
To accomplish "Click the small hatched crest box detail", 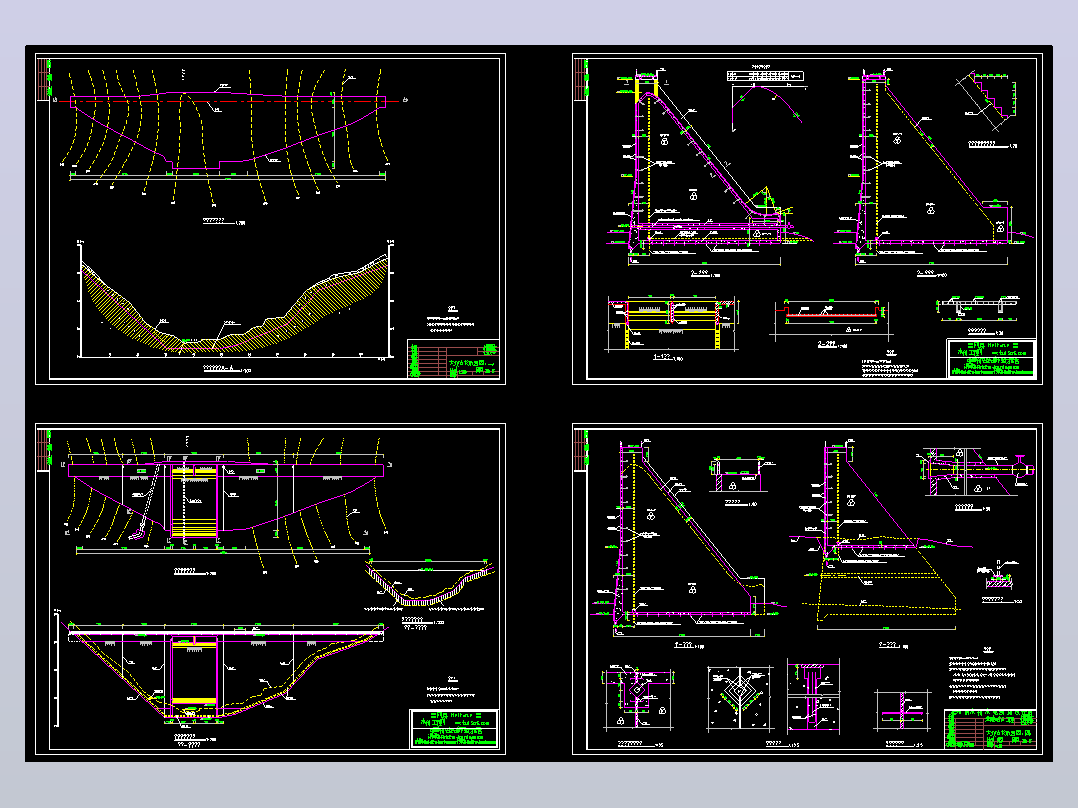I will pyautogui.click(x=740, y=474).
